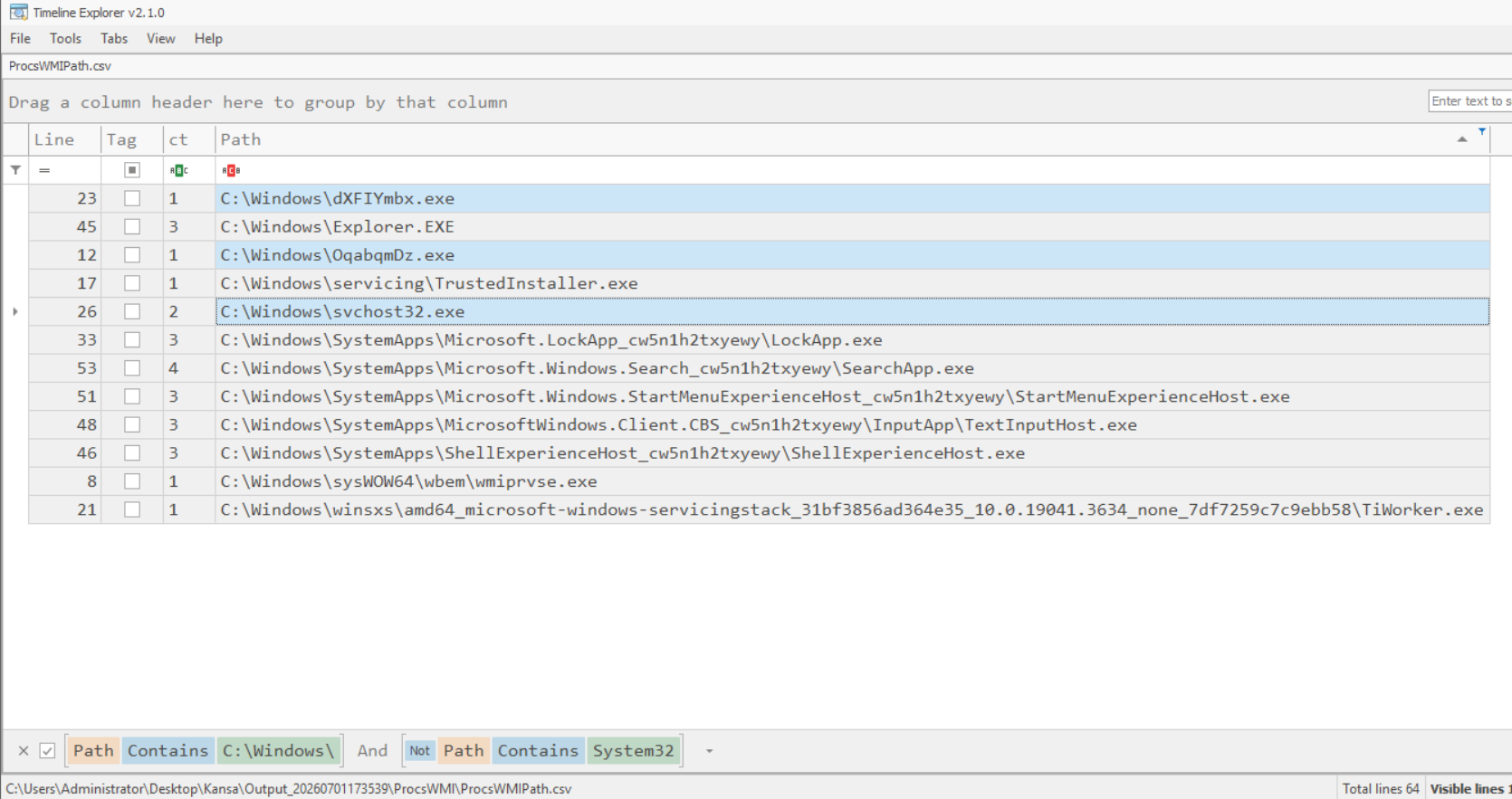Select the C:\Windows\dXFIYmbx.exe path cell
Screen dimensions: 1512x799
coord(852,198)
